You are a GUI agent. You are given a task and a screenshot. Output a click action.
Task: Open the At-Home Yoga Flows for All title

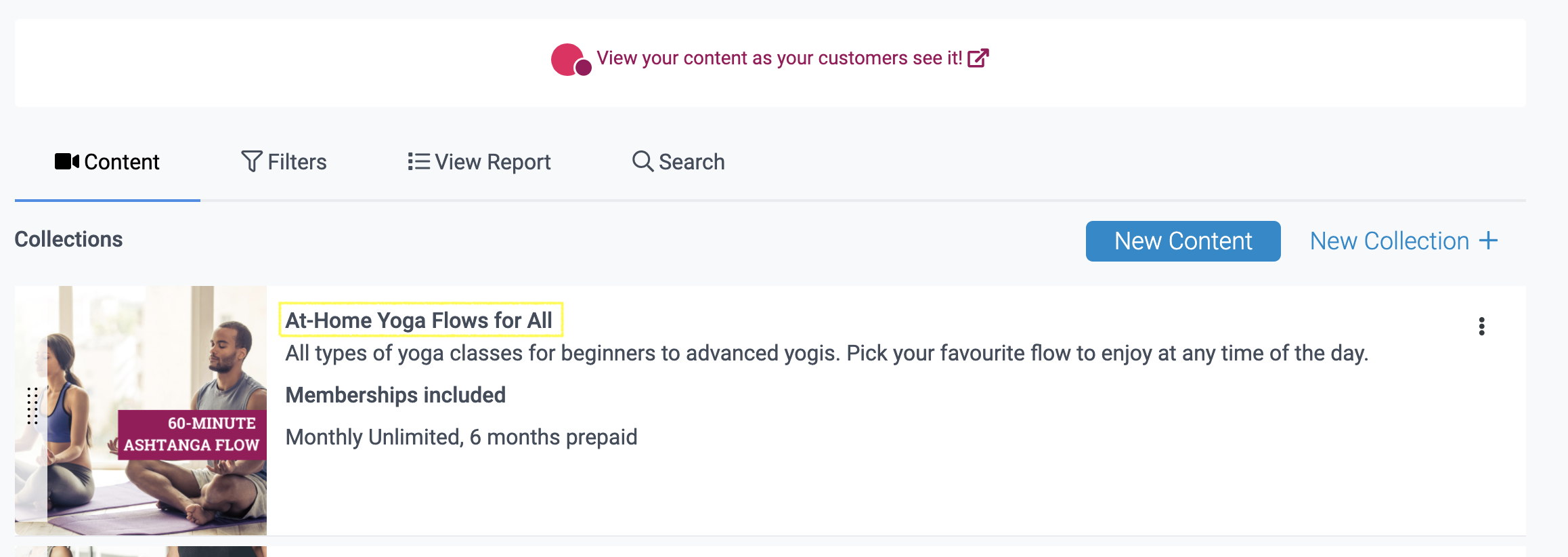[419, 320]
